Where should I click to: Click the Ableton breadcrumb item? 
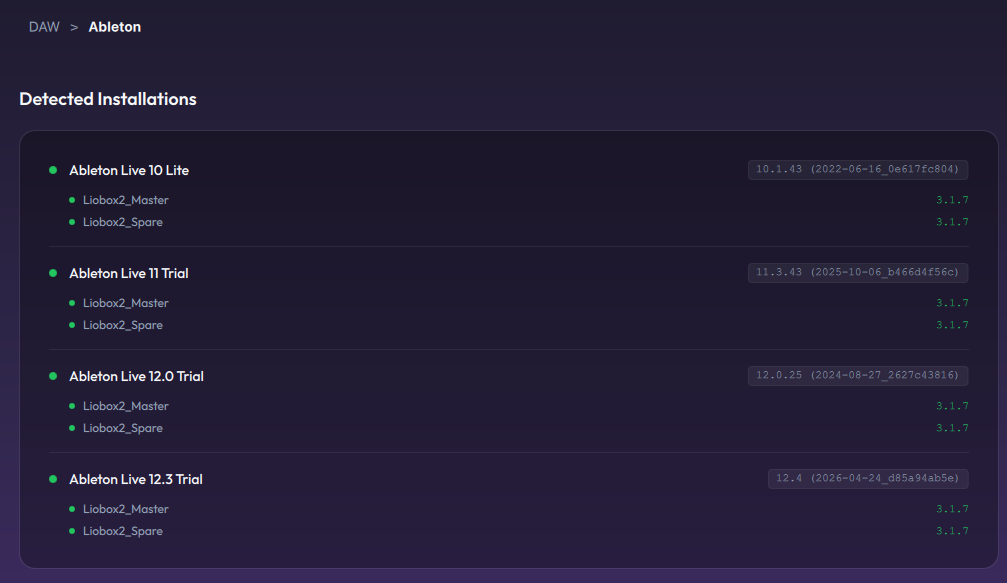coord(114,27)
